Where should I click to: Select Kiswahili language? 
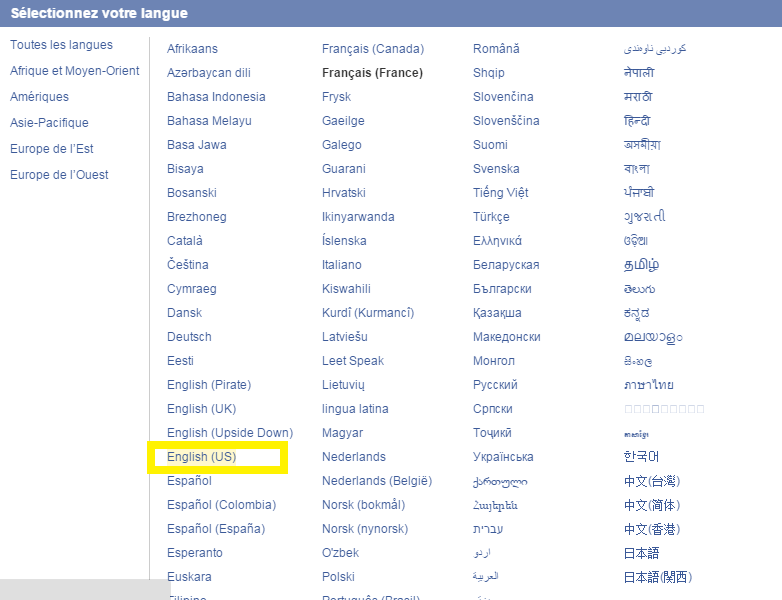coord(347,289)
